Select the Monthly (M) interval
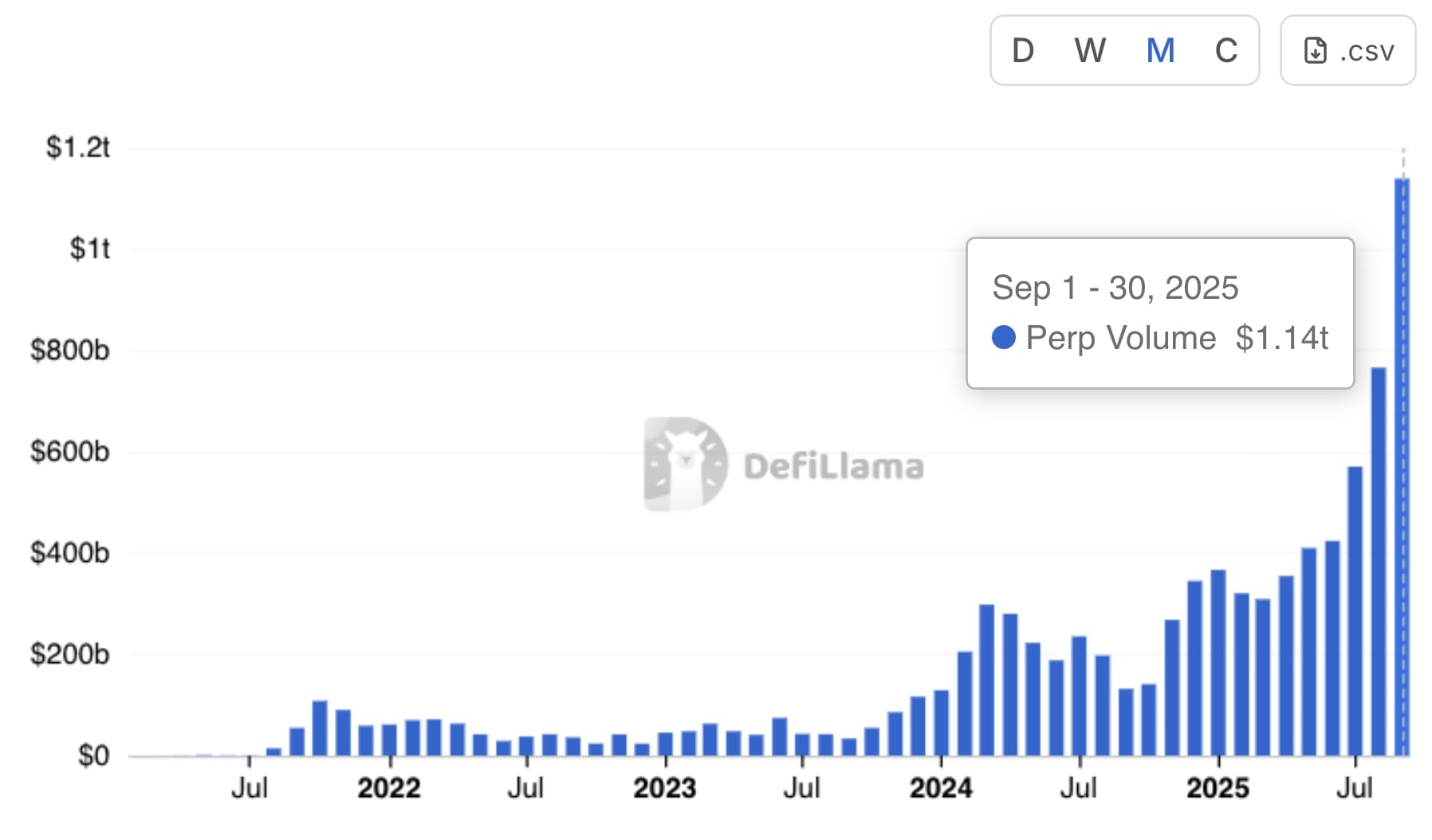The width and height of the screenshot is (1432, 840). point(1160,51)
